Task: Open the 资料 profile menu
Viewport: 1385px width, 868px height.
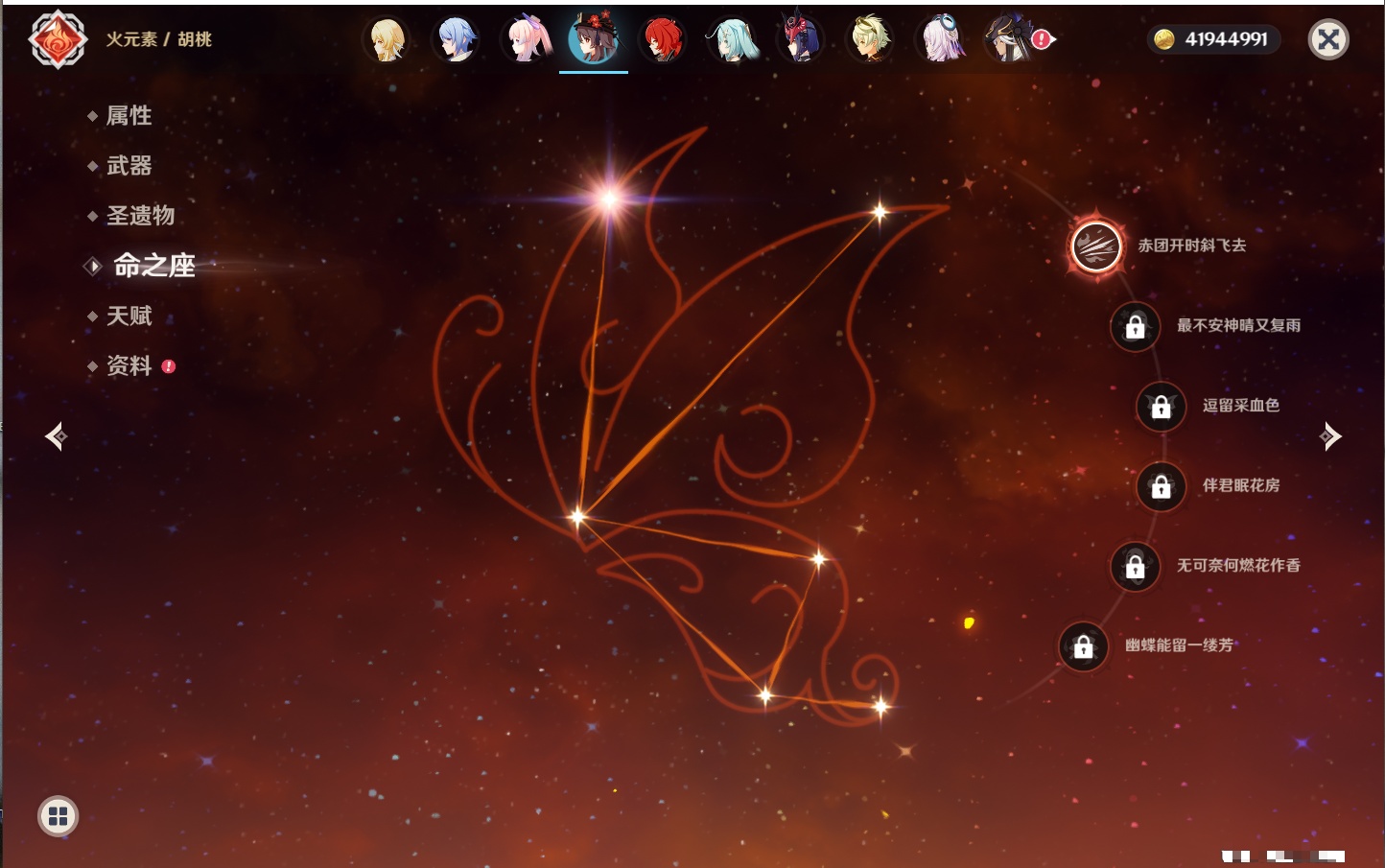Action: (129, 365)
